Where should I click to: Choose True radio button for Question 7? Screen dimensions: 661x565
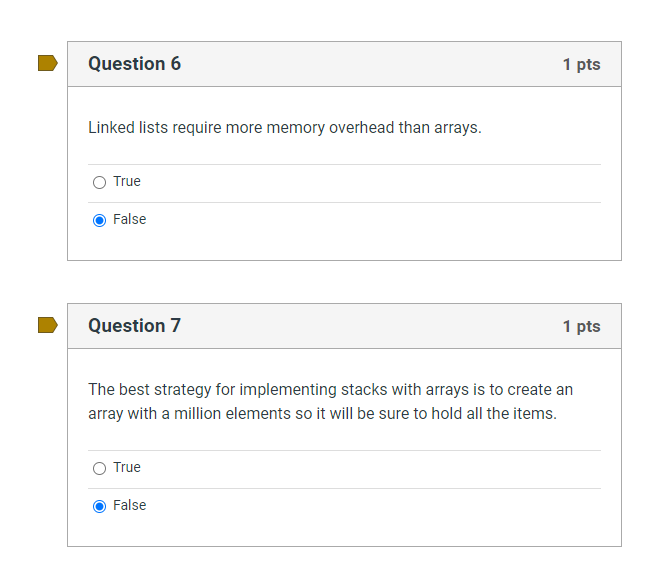point(99,468)
